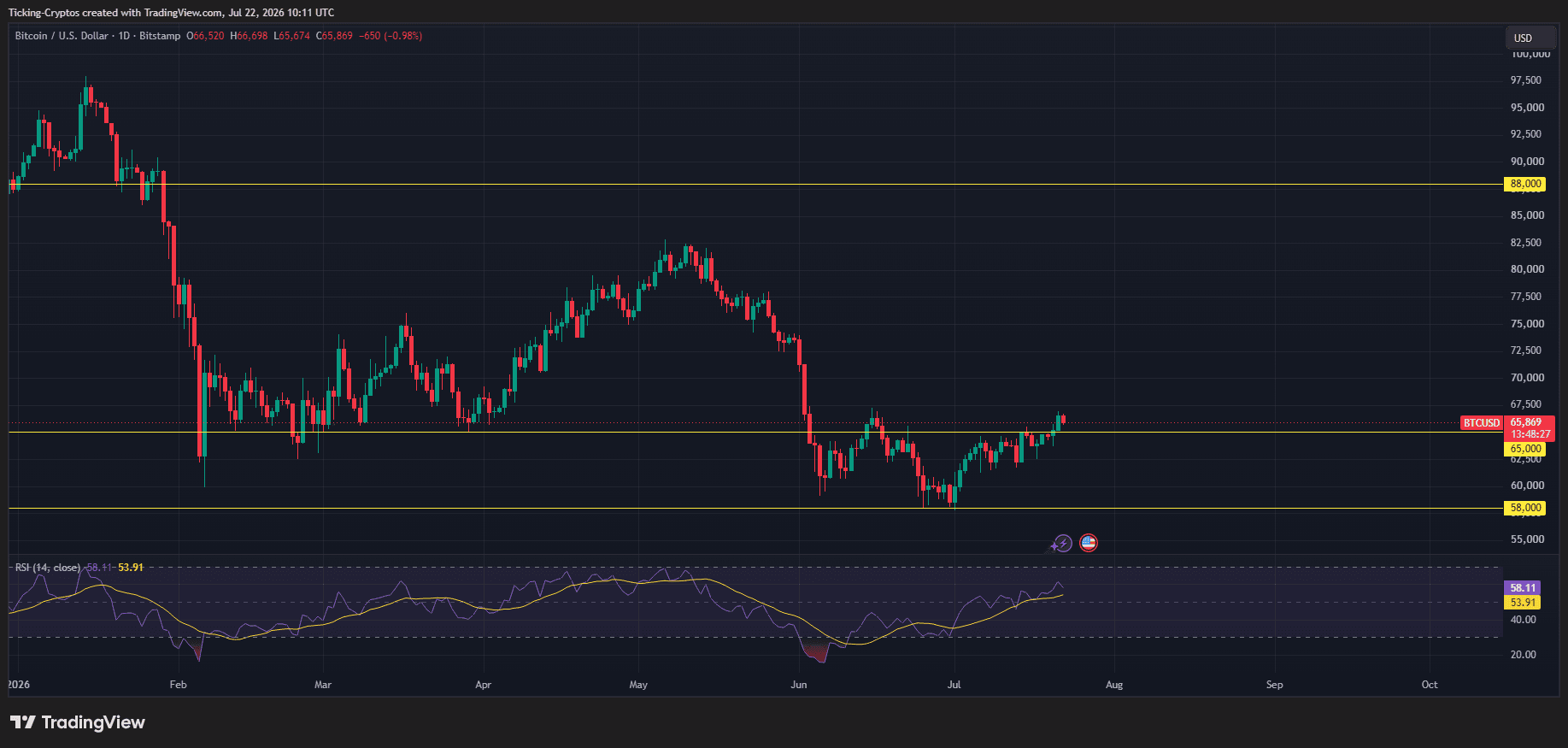Click the L65,674 low value
Image resolution: width=1568 pixels, height=748 pixels.
(291, 36)
